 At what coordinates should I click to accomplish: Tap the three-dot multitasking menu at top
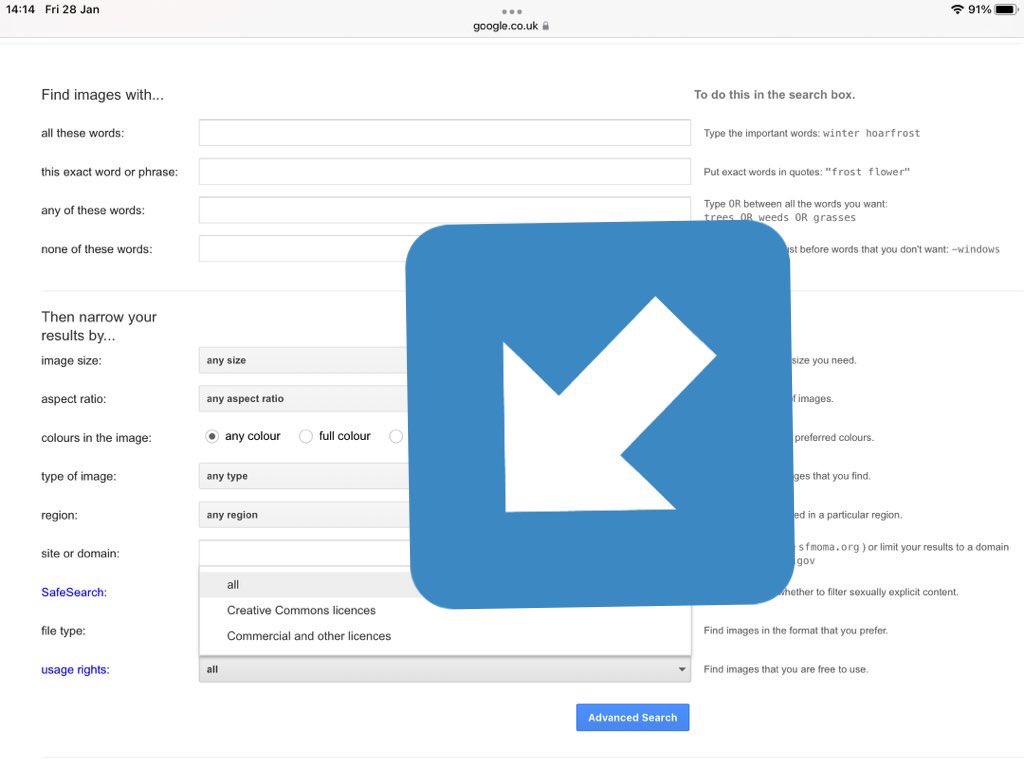pyautogui.click(x=511, y=11)
